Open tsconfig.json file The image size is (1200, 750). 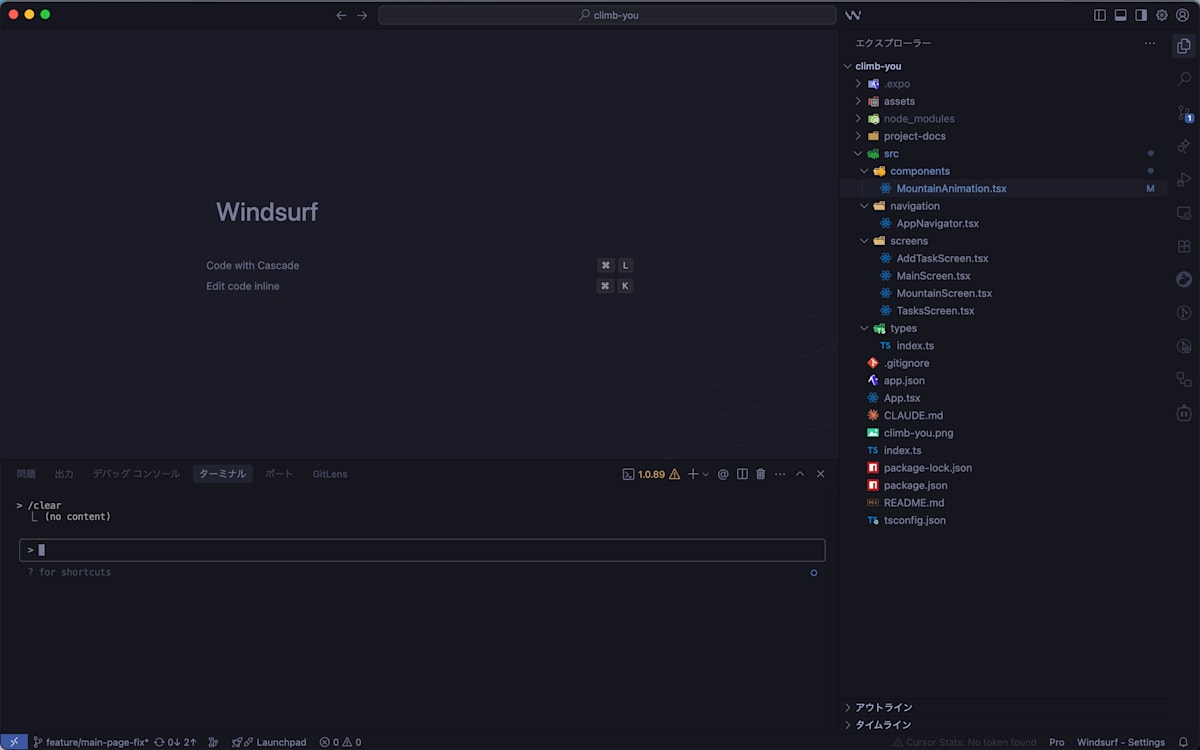click(914, 521)
